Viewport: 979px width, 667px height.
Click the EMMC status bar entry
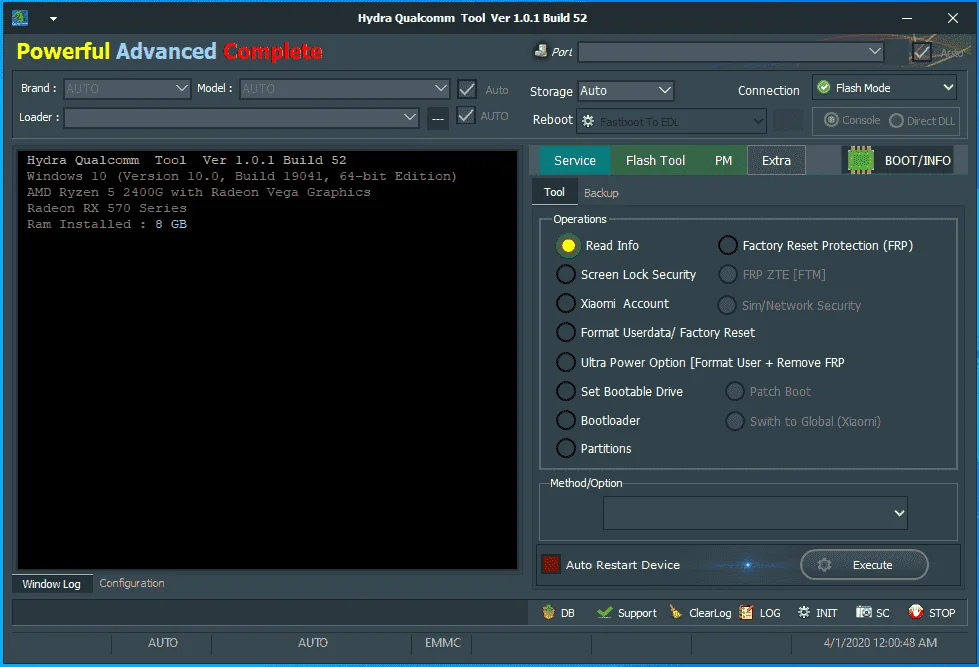[x=443, y=642]
